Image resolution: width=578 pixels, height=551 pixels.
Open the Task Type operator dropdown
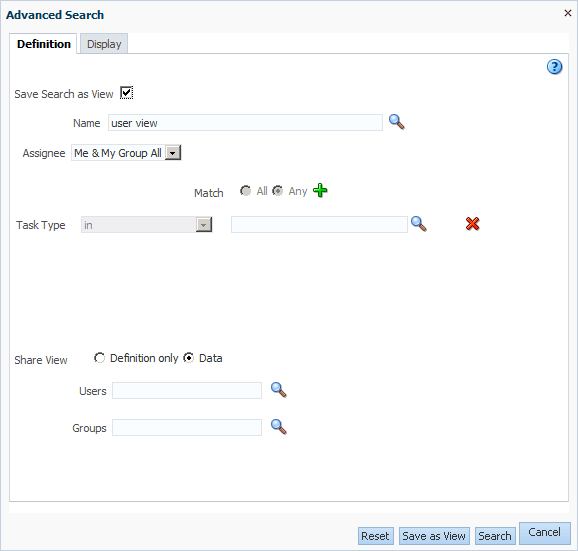(x=203, y=225)
